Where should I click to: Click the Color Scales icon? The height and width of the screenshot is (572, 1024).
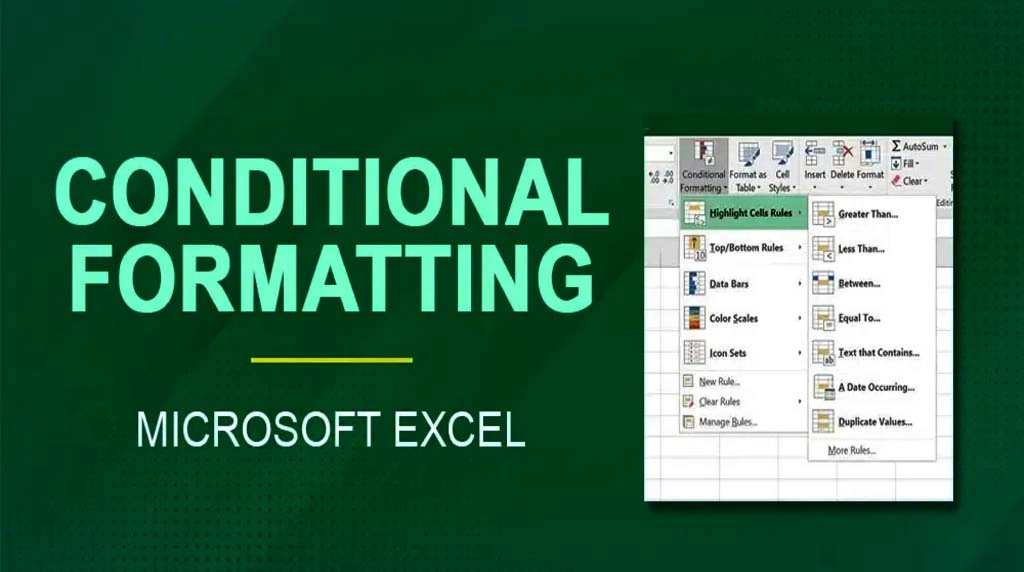[694, 318]
